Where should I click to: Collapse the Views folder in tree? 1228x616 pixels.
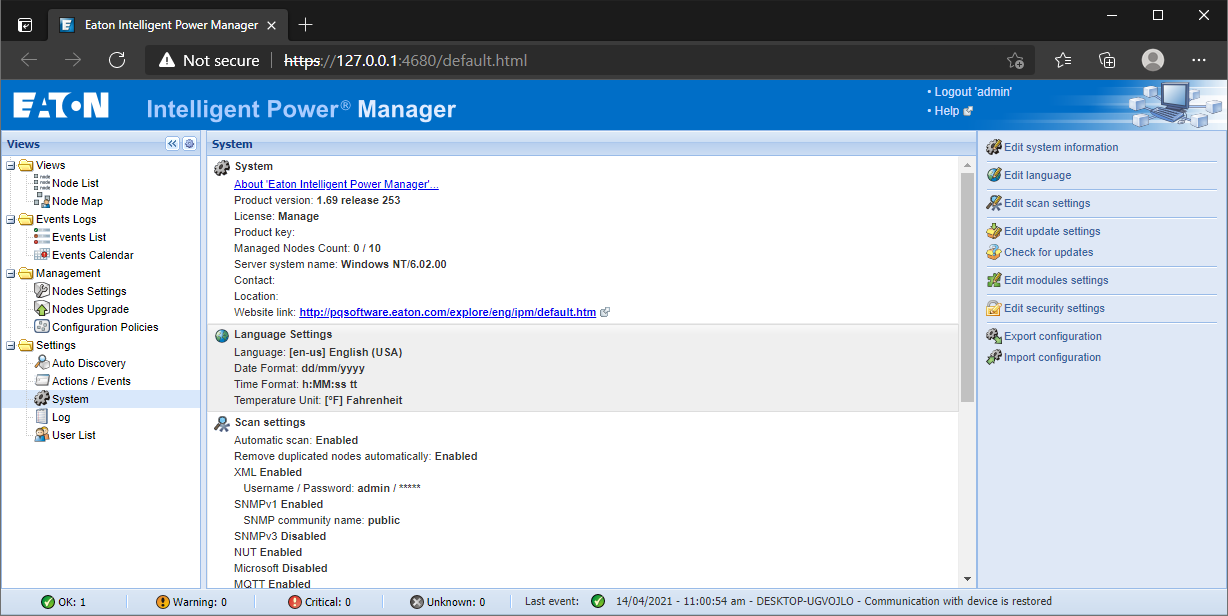tap(10, 165)
